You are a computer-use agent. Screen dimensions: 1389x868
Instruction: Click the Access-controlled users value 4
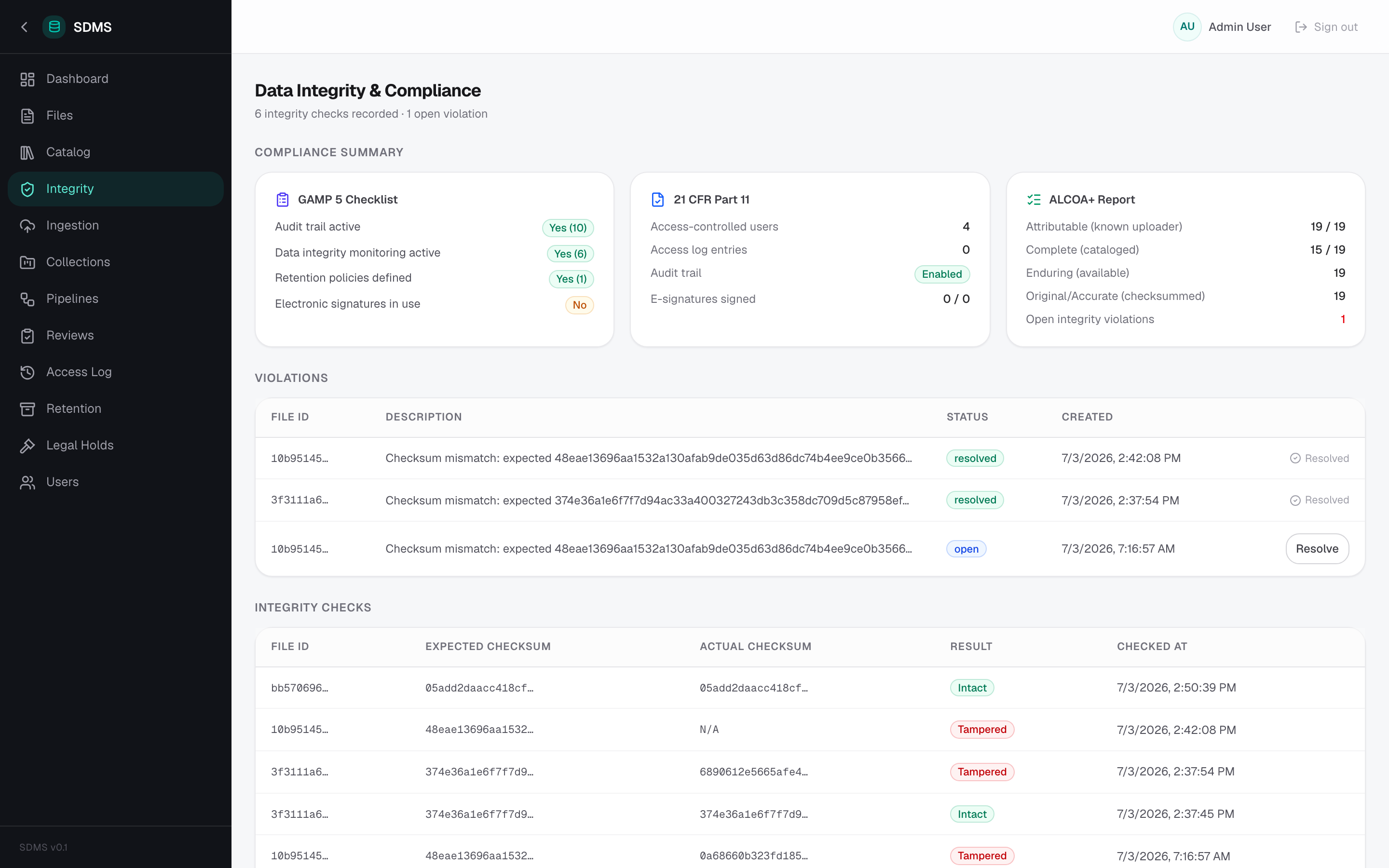coord(966,227)
